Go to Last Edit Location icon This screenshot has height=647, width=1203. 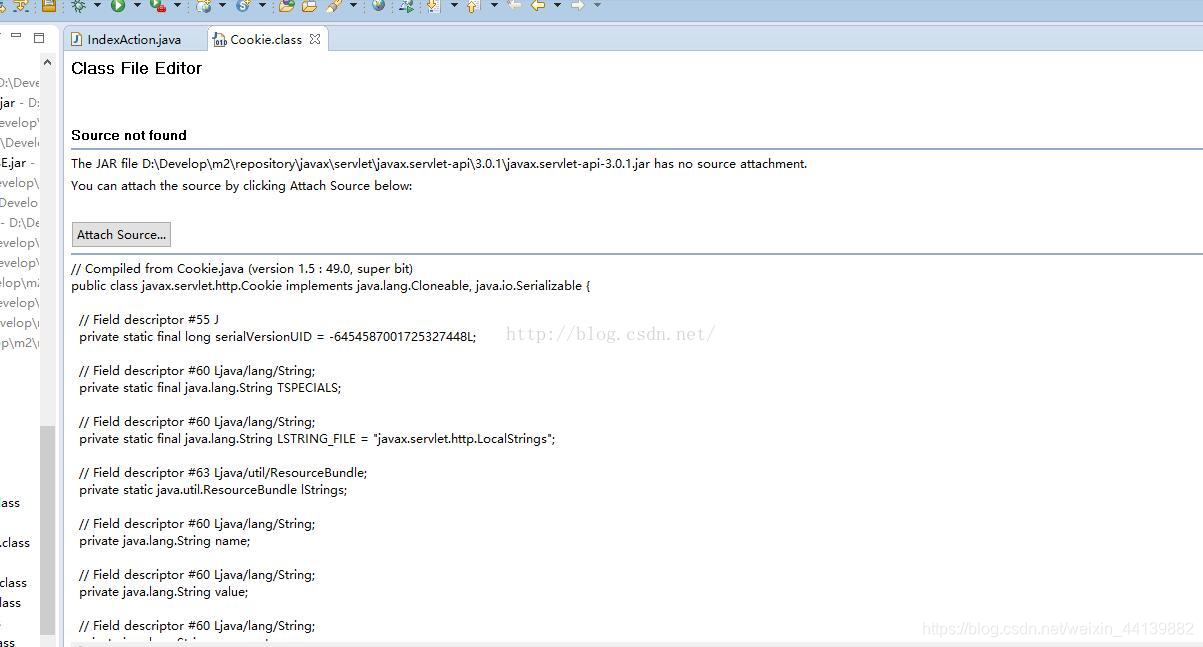point(514,5)
